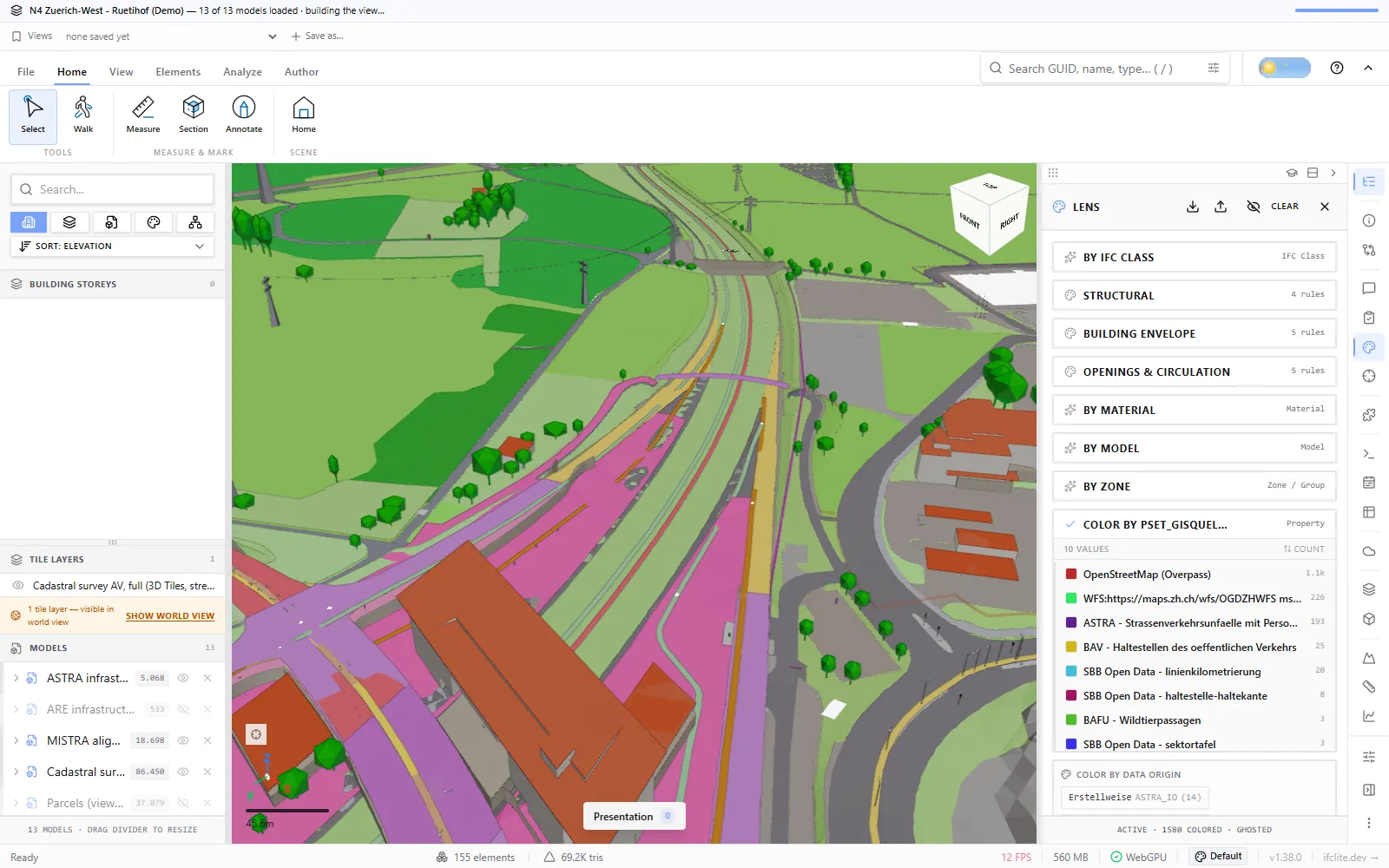Image resolution: width=1389 pixels, height=868 pixels.
Task: Toggle visibility of MISTRA alig... model
Action: (183, 740)
